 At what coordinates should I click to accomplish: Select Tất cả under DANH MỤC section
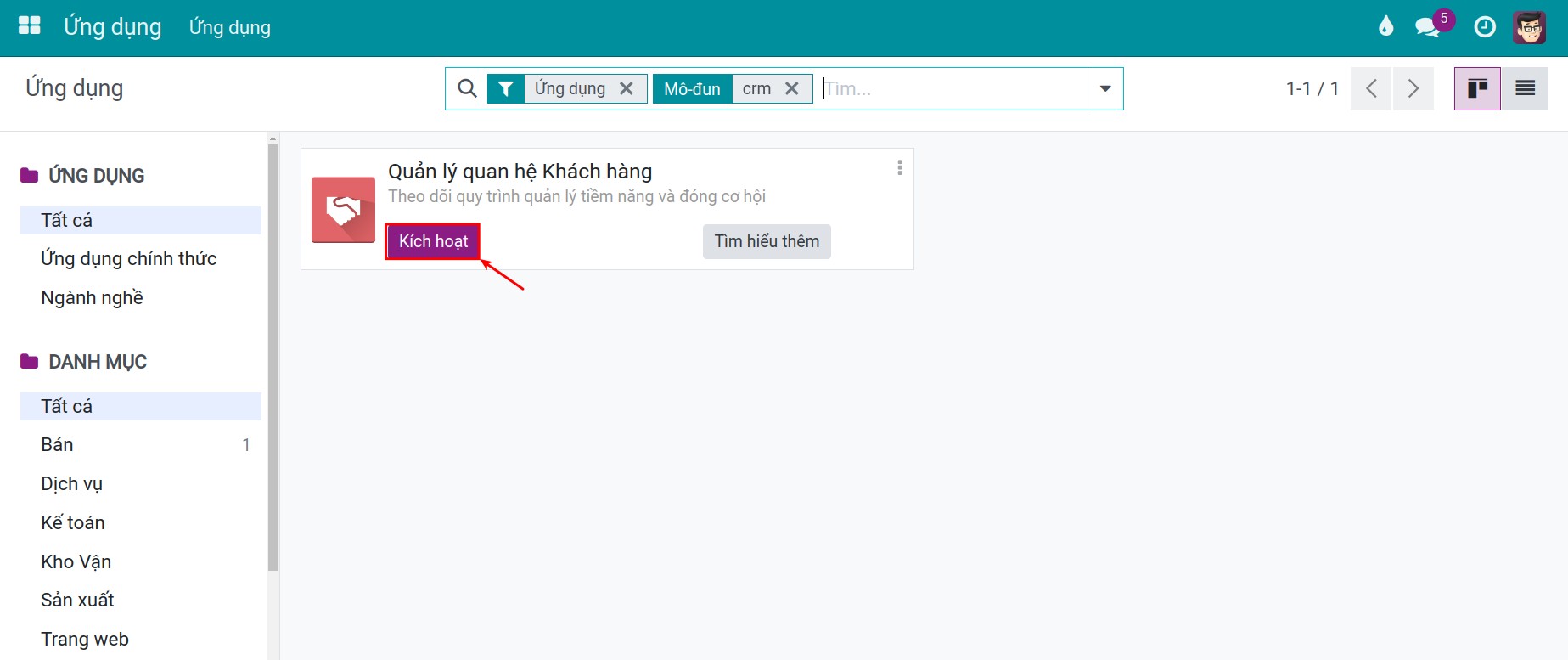pos(141,406)
